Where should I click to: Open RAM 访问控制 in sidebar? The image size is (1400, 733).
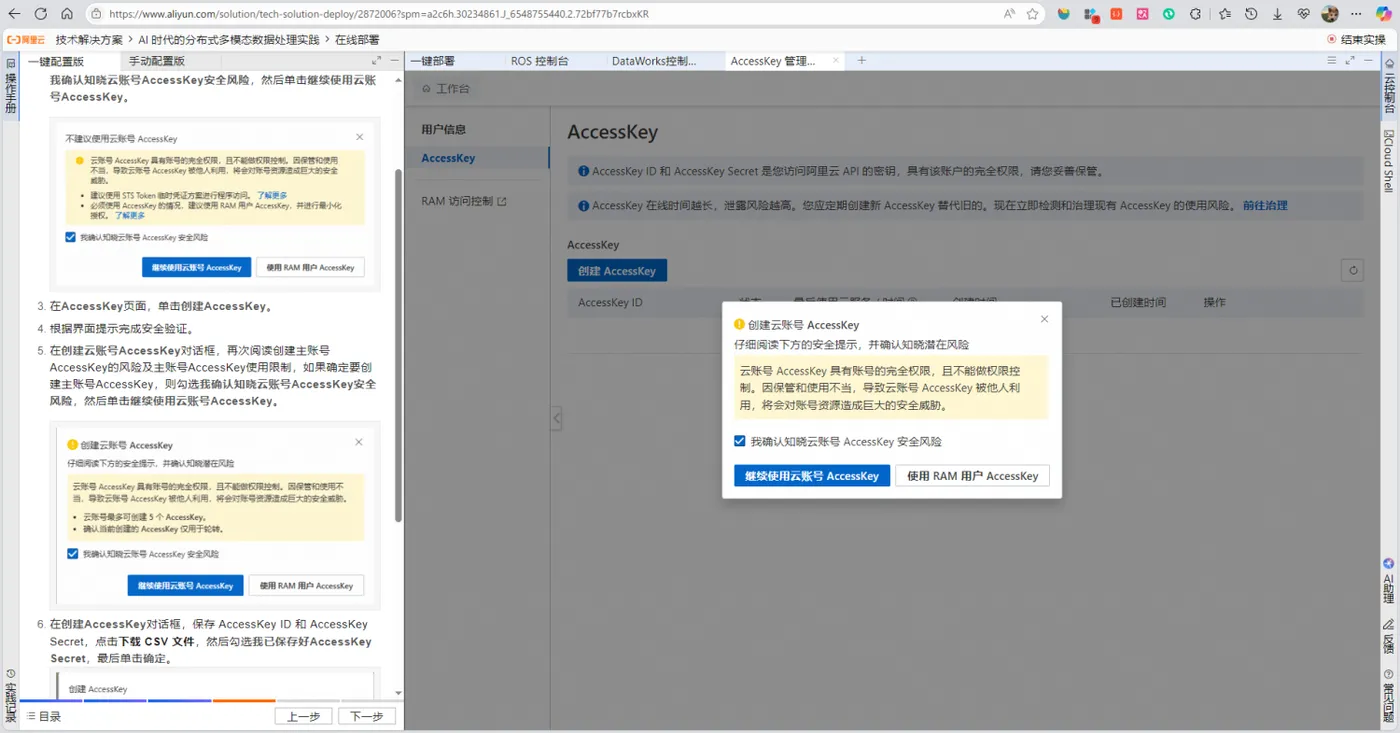(x=464, y=201)
